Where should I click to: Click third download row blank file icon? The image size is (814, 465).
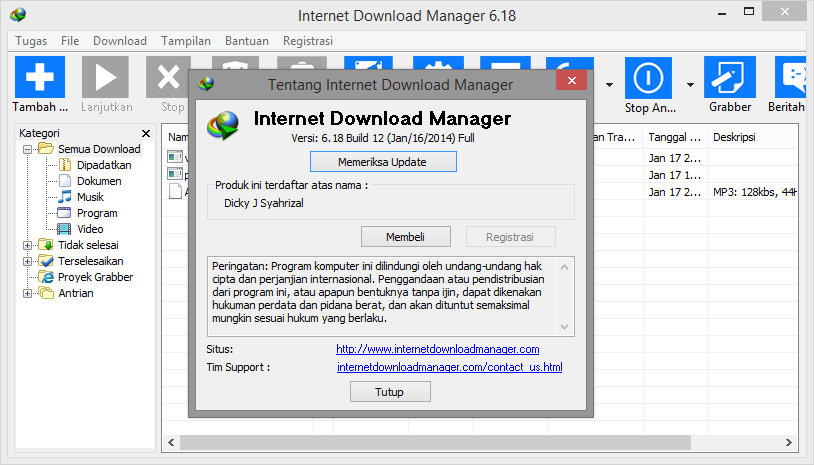coord(175,190)
